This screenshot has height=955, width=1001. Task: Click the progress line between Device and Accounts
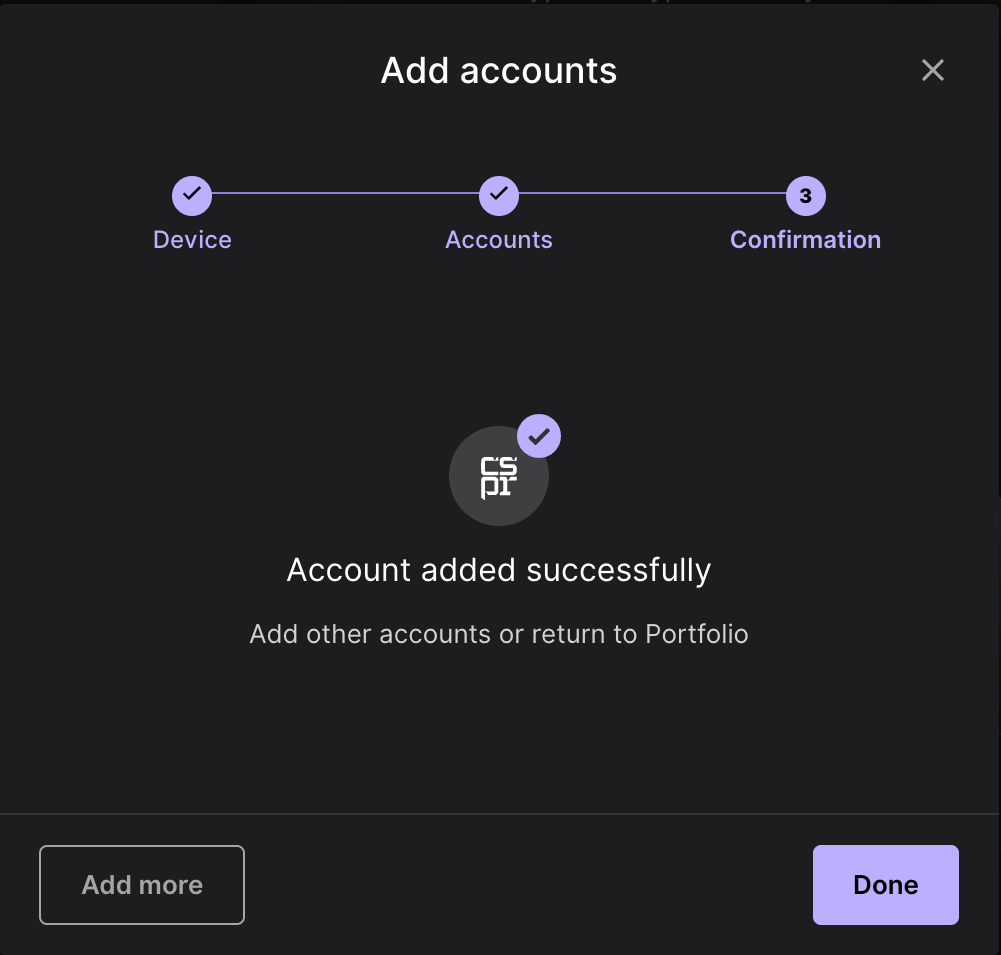point(345,196)
